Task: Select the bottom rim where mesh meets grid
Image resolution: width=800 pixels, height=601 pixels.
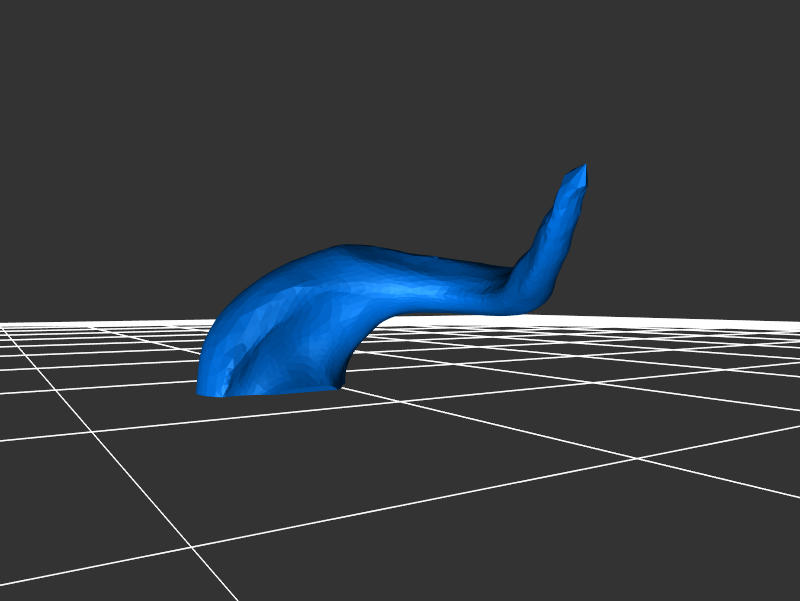Action: coord(270,391)
